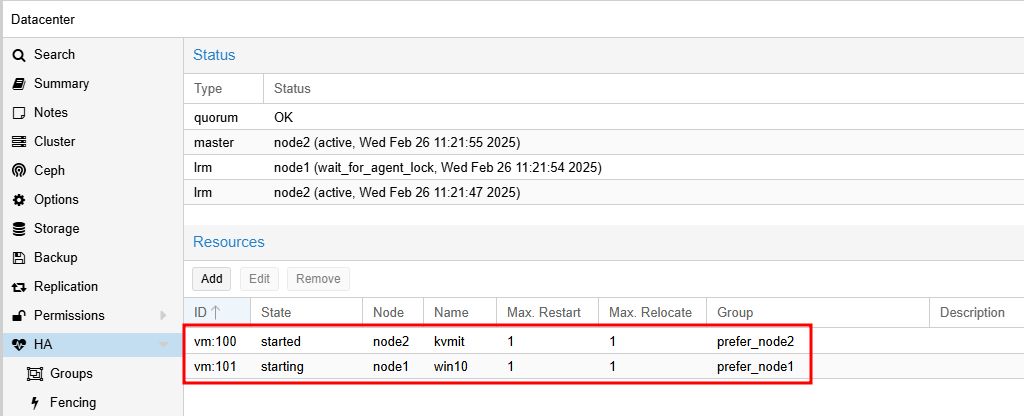Click the Ceph icon in sidebar
Screen dimensions: 1024x416
tap(20, 170)
